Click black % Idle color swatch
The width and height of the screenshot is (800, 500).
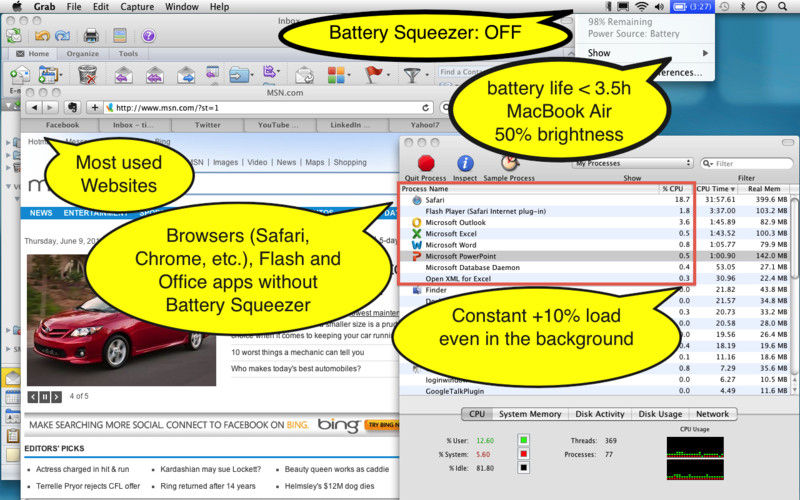tap(523, 468)
